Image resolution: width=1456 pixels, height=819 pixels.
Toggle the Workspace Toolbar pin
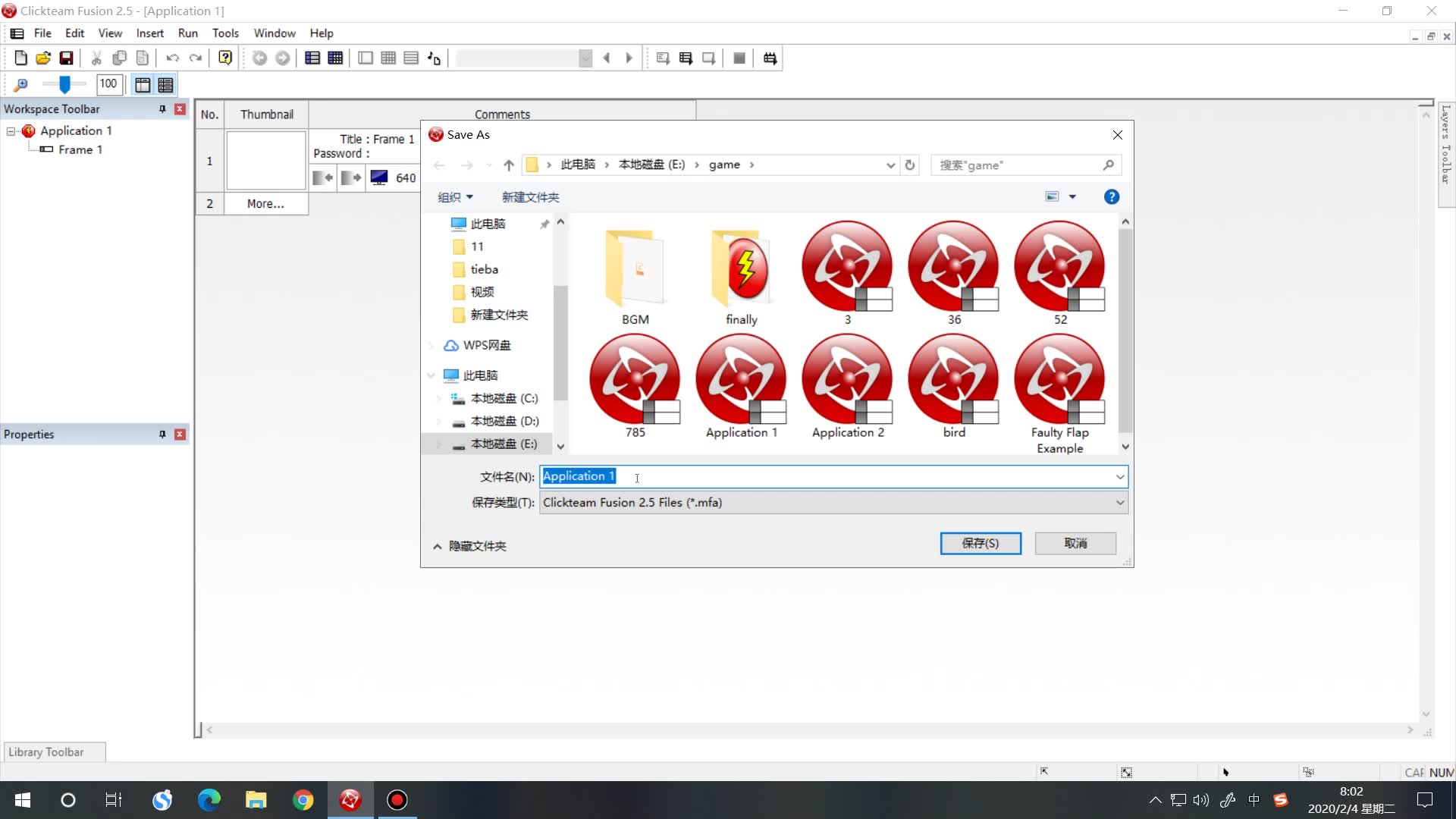click(162, 109)
